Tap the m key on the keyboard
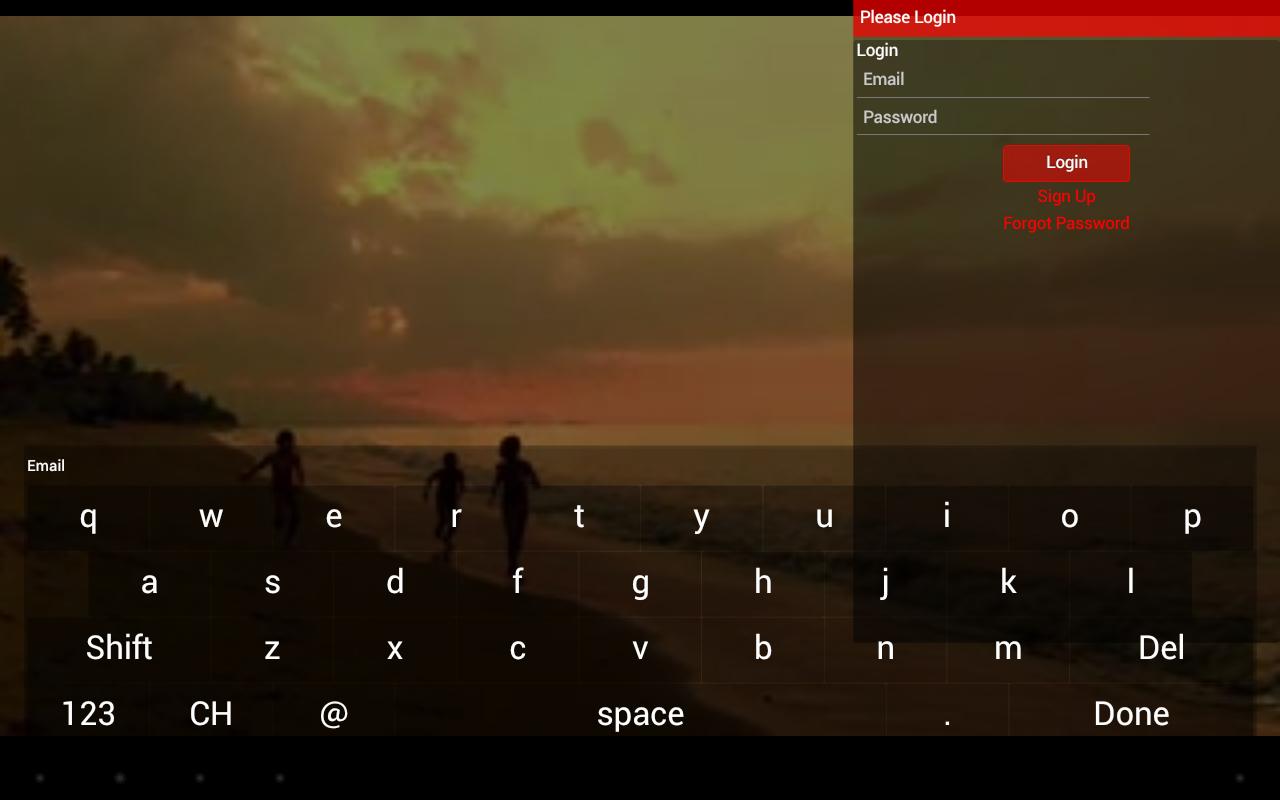The height and width of the screenshot is (800, 1280). coord(1008,648)
